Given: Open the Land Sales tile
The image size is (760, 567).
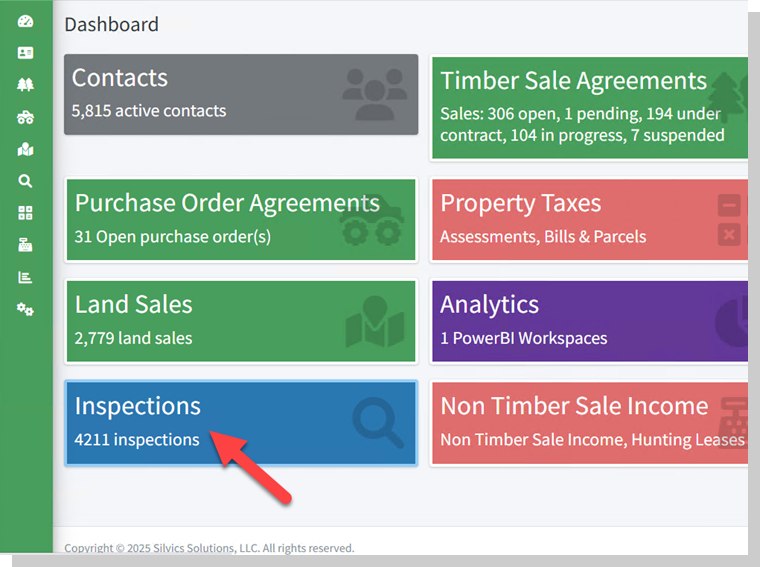Looking at the screenshot, I should coord(241,320).
